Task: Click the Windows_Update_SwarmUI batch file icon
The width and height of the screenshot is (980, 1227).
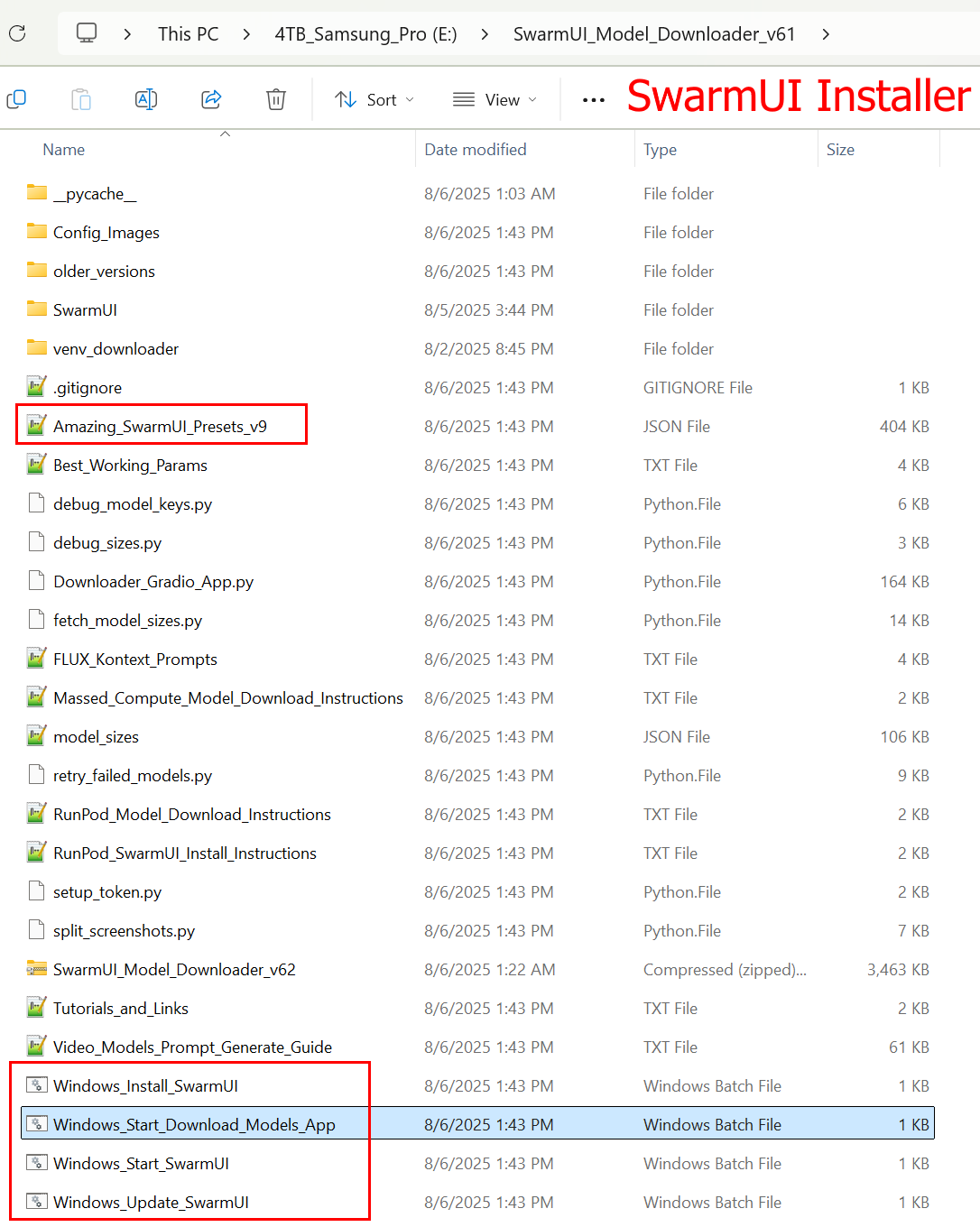Action: click(x=37, y=1202)
